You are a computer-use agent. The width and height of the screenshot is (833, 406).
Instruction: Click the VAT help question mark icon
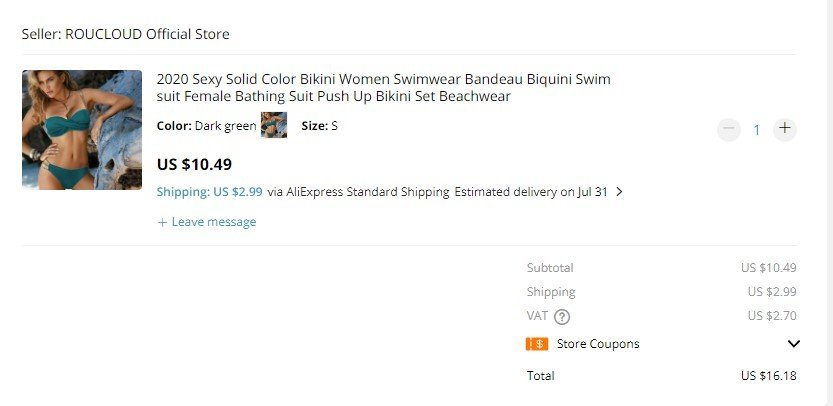point(562,317)
